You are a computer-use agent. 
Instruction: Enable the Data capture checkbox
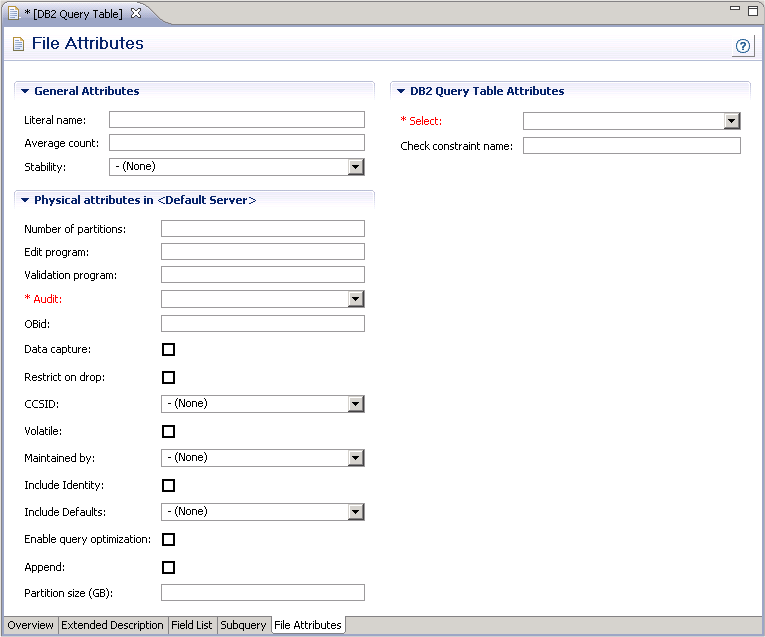pos(168,349)
